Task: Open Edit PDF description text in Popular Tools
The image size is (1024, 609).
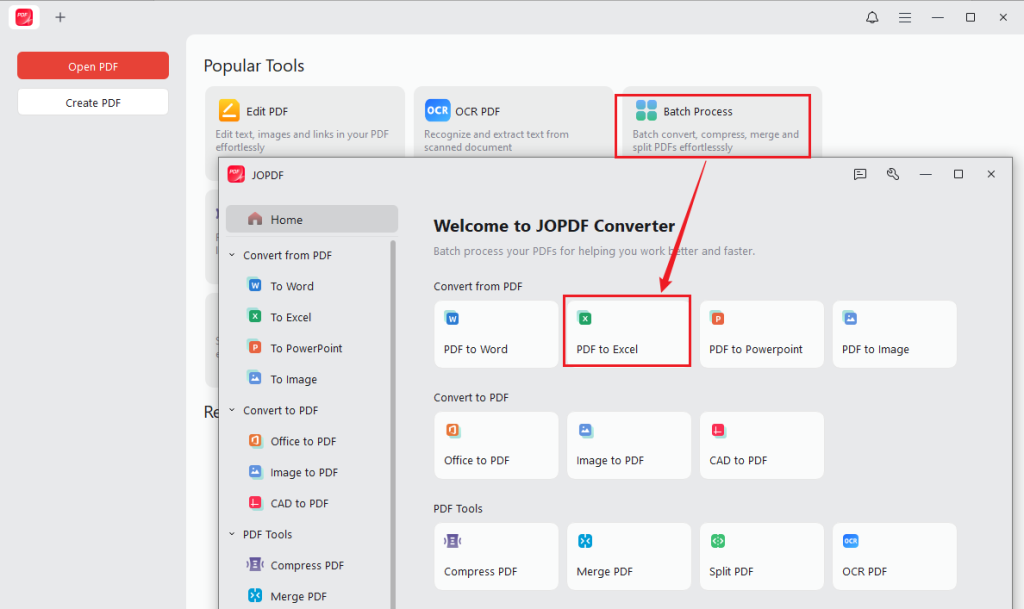Action: coord(302,140)
